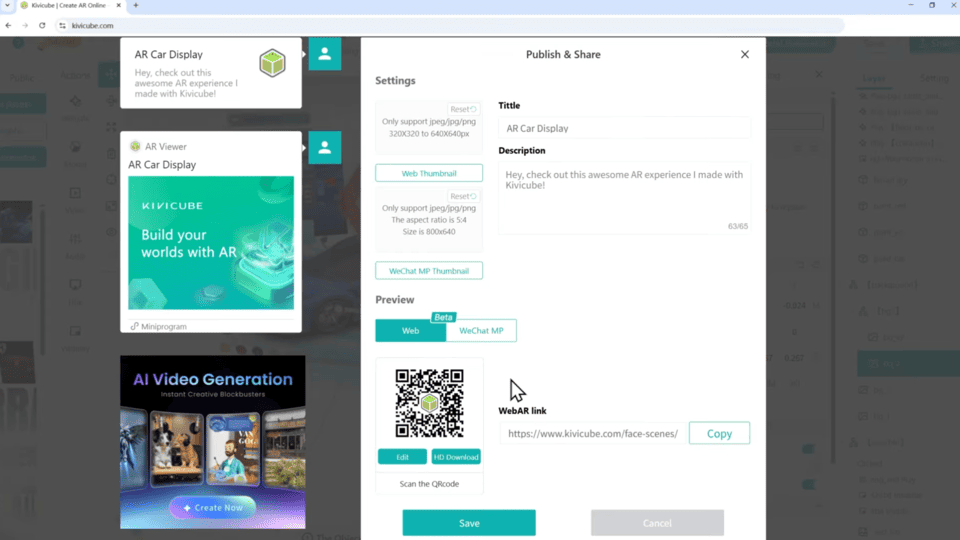Open the tab search dropdown arrow
The image size is (960, 540).
click(x=7, y=6)
